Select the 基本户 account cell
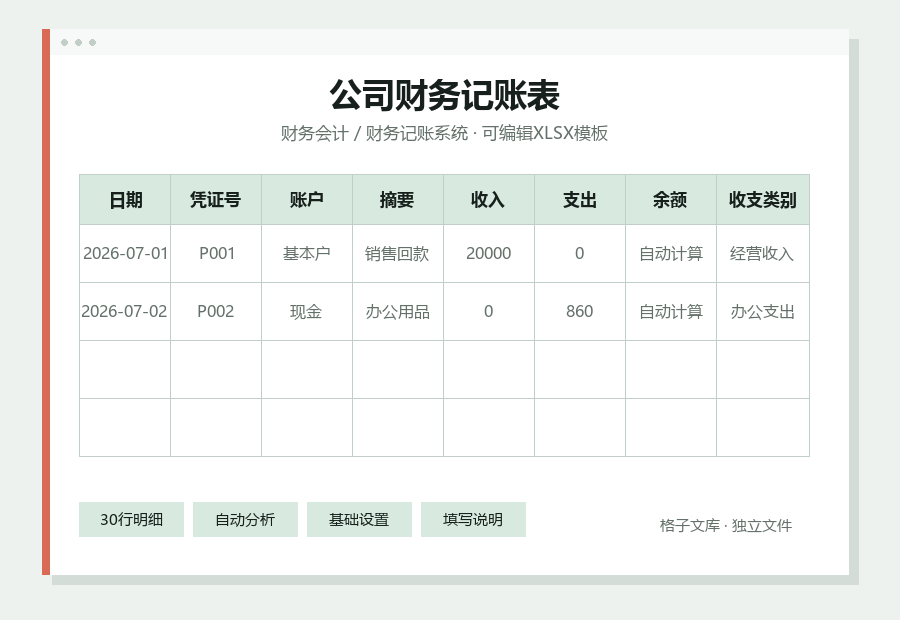Screen dimensions: 900x620 (307, 254)
